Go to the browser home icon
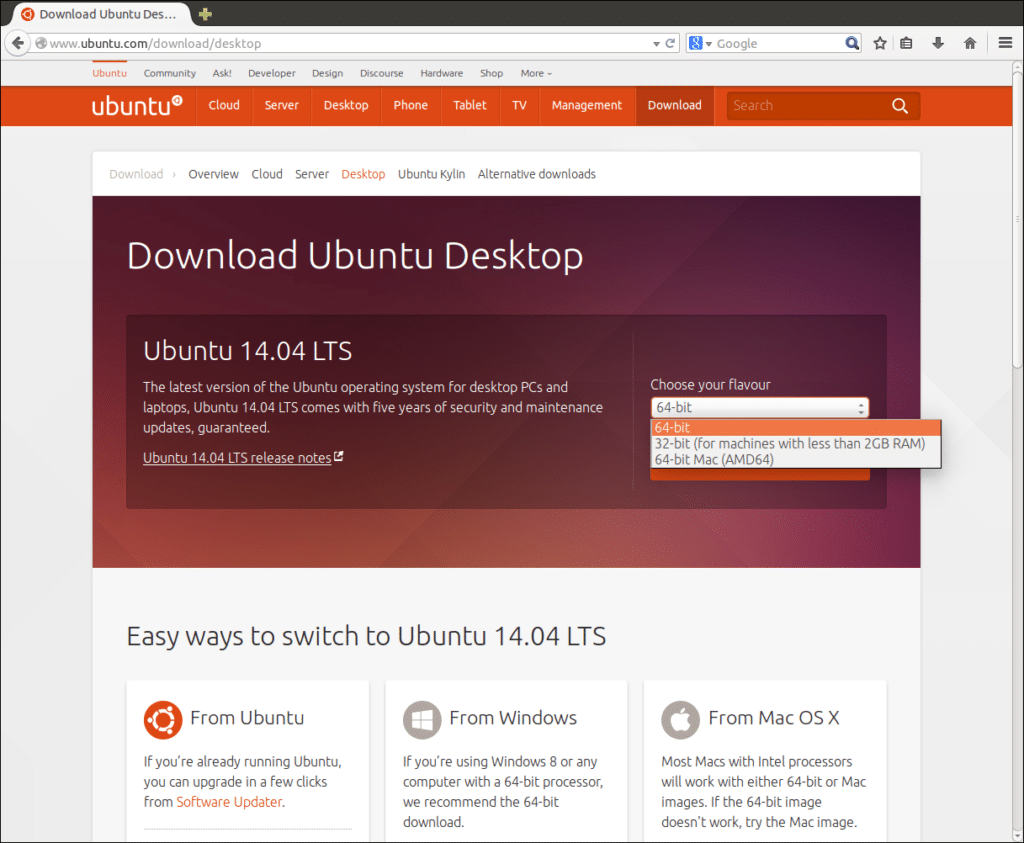The height and width of the screenshot is (843, 1024). [970, 43]
